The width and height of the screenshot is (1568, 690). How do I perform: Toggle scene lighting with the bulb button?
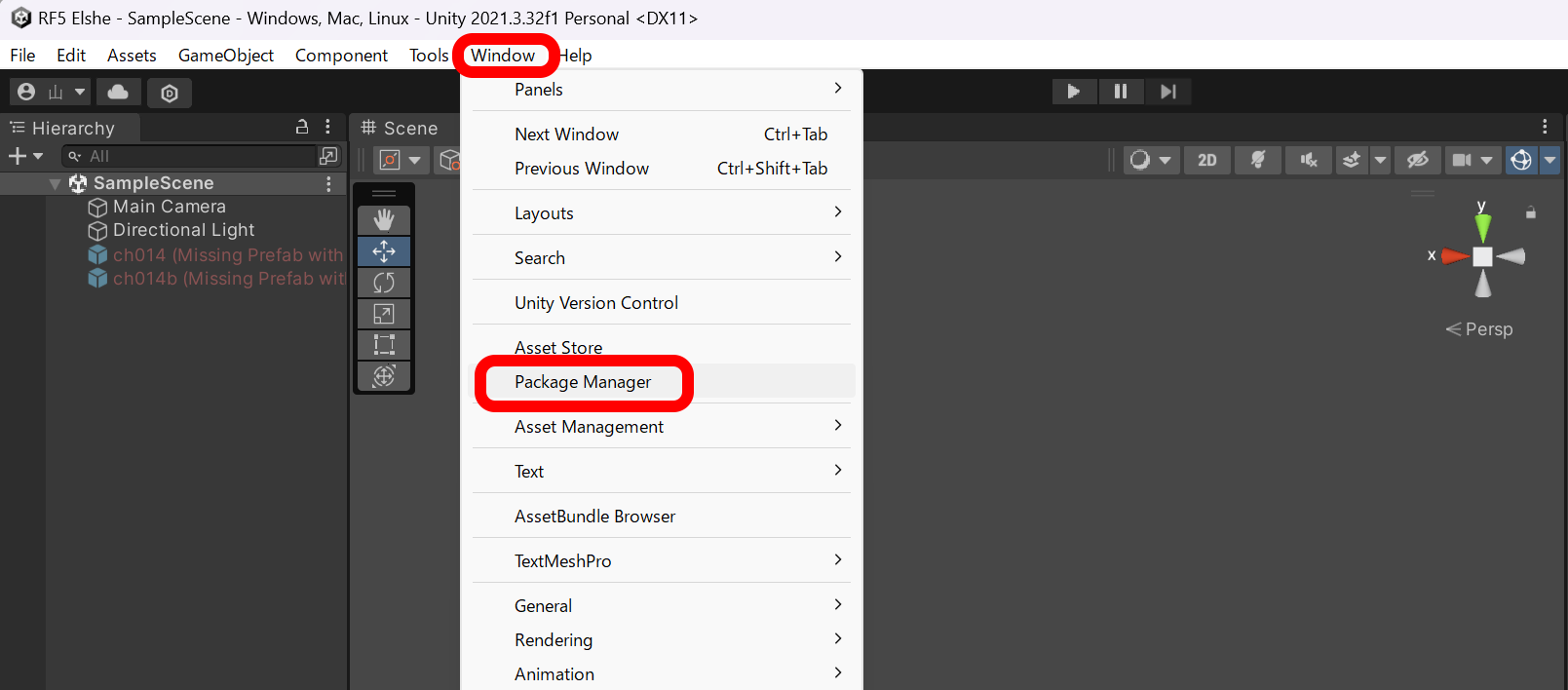(1258, 160)
